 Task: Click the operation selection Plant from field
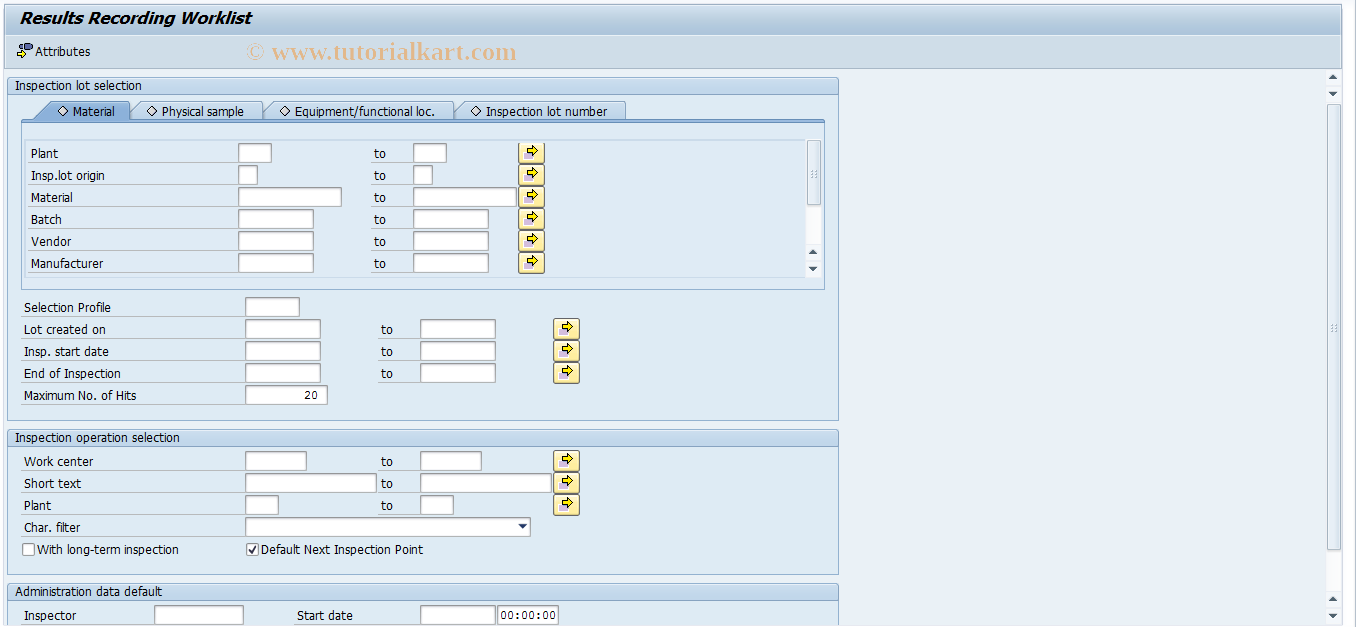point(262,505)
